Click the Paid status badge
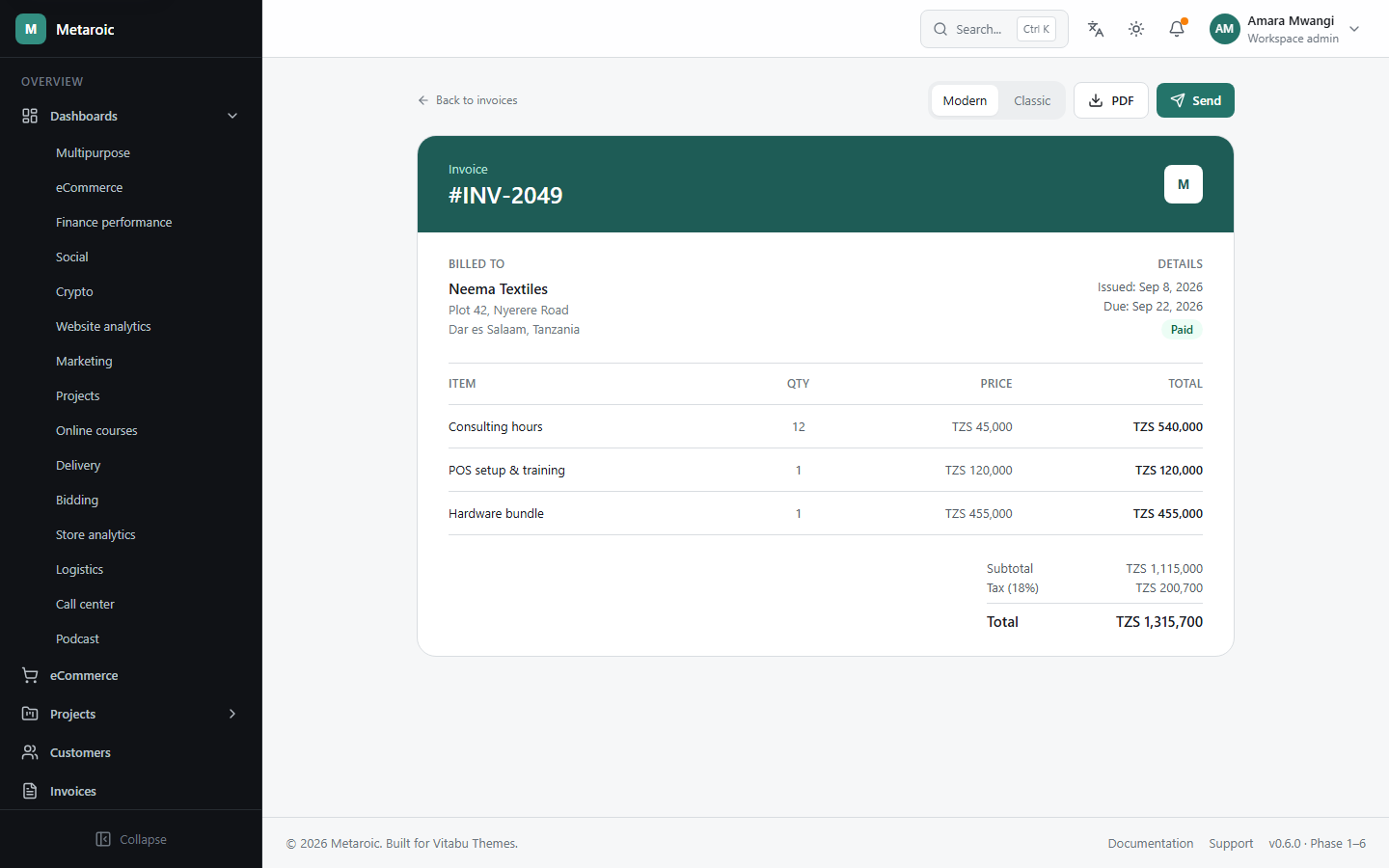Screen dimensions: 1389x868 (1182, 330)
